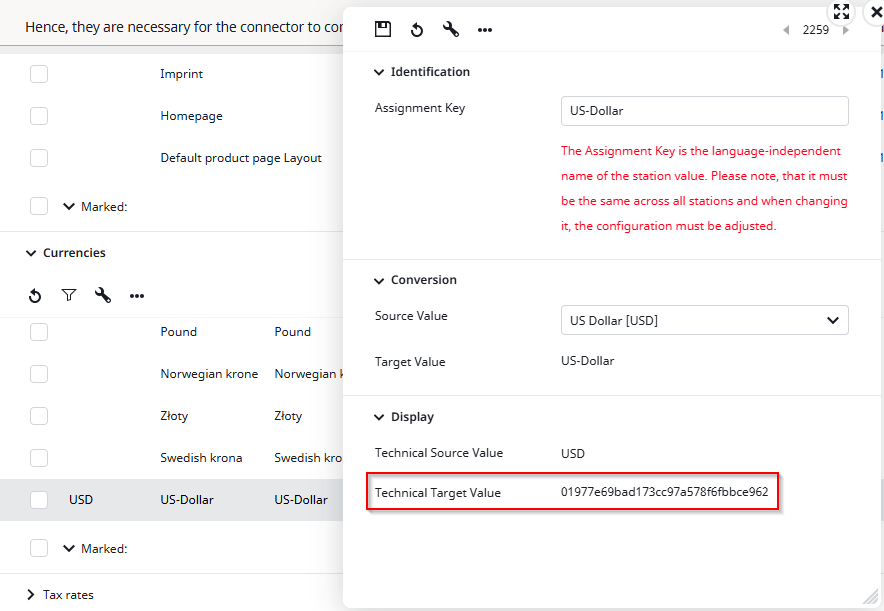The height and width of the screenshot is (611, 884).
Task: Refresh the Currencies list
Action: coord(35,296)
